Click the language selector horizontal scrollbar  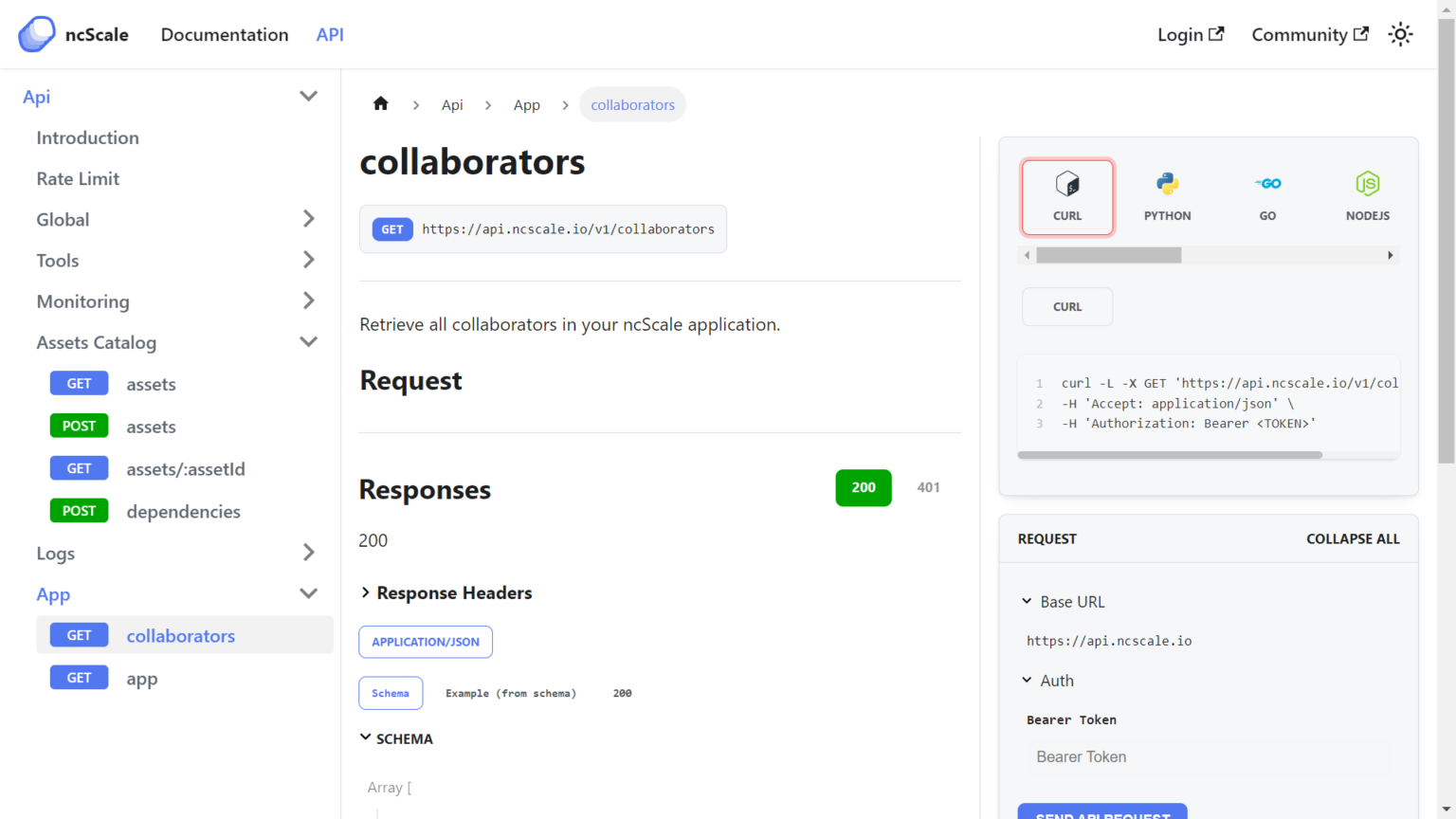(x=1109, y=255)
